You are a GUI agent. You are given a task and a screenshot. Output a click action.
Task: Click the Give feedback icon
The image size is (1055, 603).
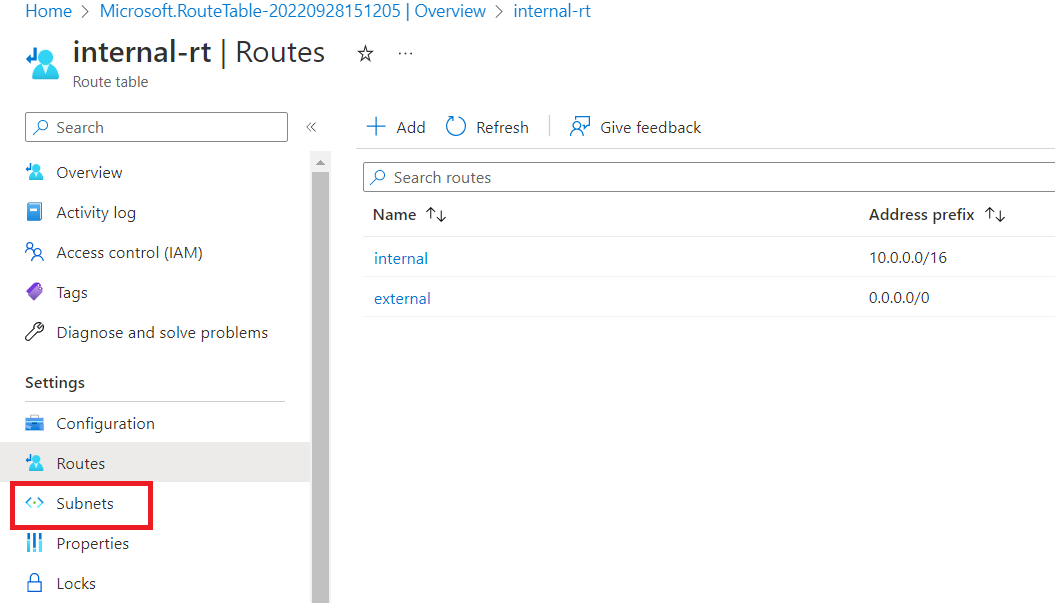click(579, 127)
